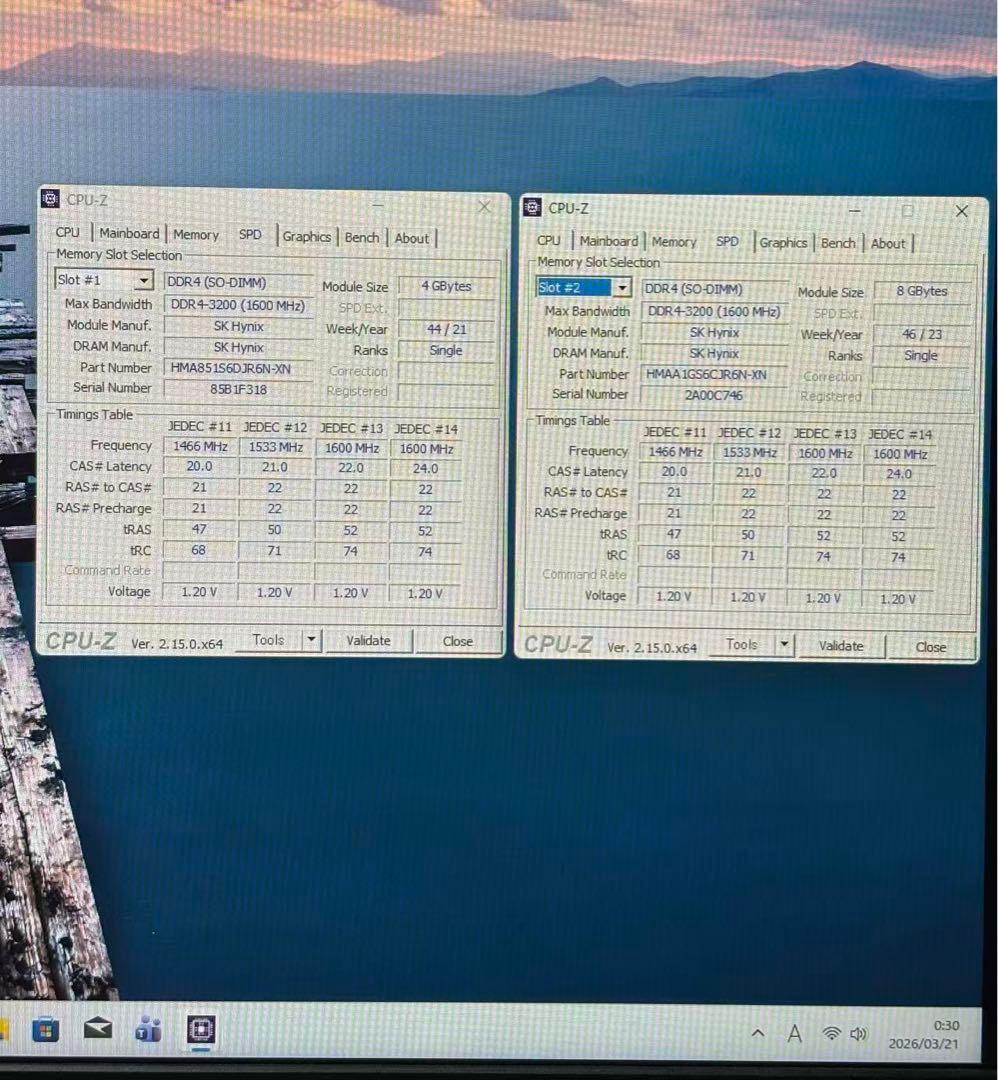Open the Teams icon in taskbar
This screenshot has height=1080, width=998.
click(149, 1030)
